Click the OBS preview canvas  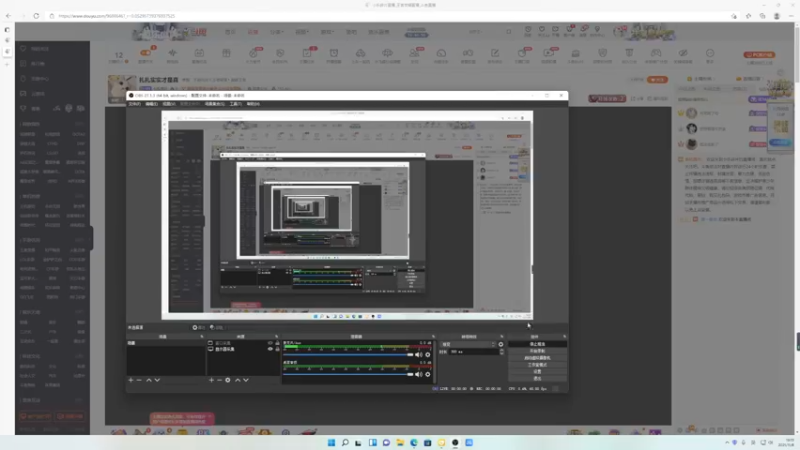coord(347,215)
